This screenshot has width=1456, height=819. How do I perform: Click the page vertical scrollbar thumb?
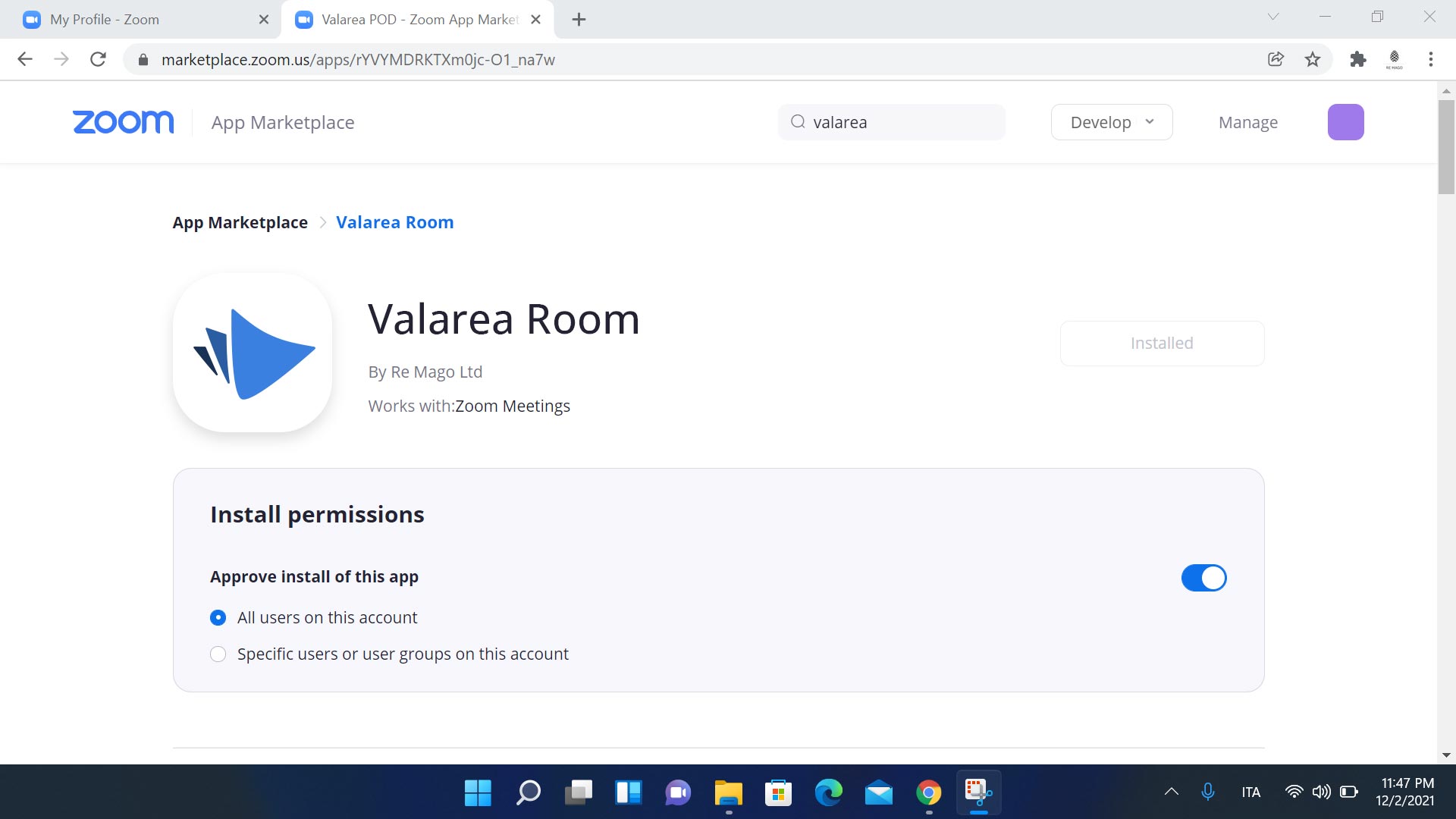[x=1446, y=146]
